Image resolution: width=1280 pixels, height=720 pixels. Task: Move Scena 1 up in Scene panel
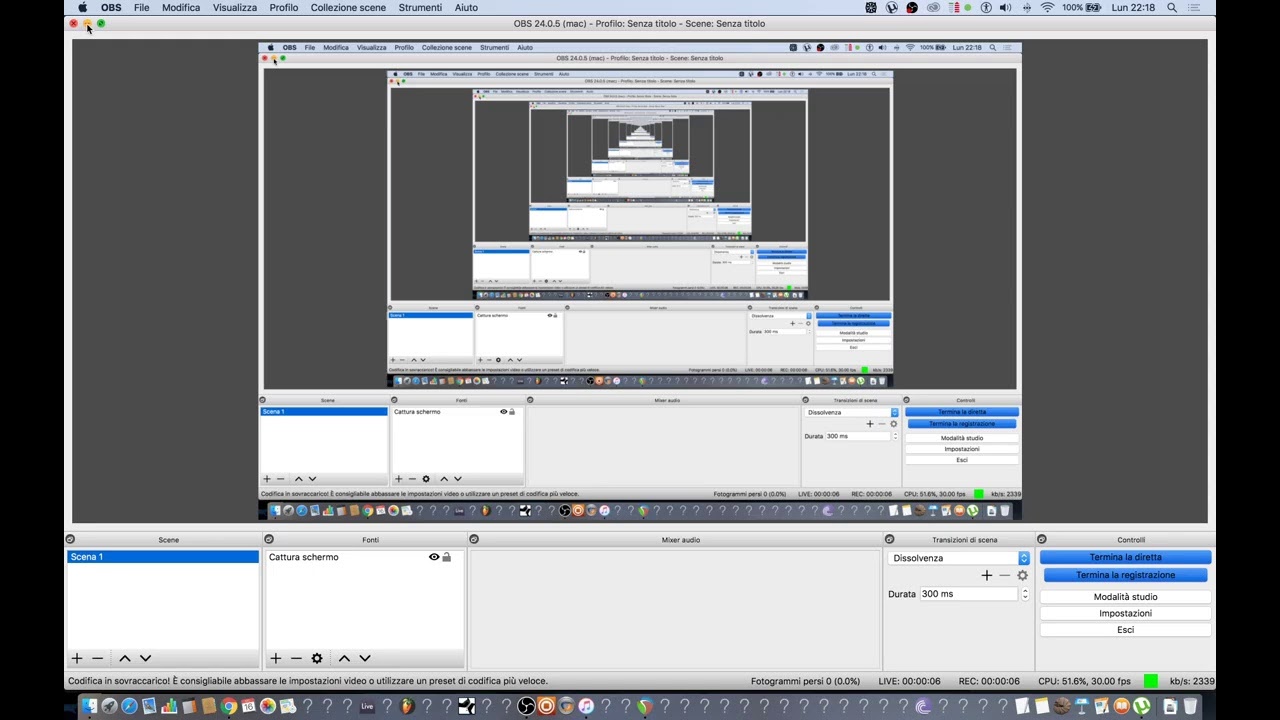click(x=125, y=658)
